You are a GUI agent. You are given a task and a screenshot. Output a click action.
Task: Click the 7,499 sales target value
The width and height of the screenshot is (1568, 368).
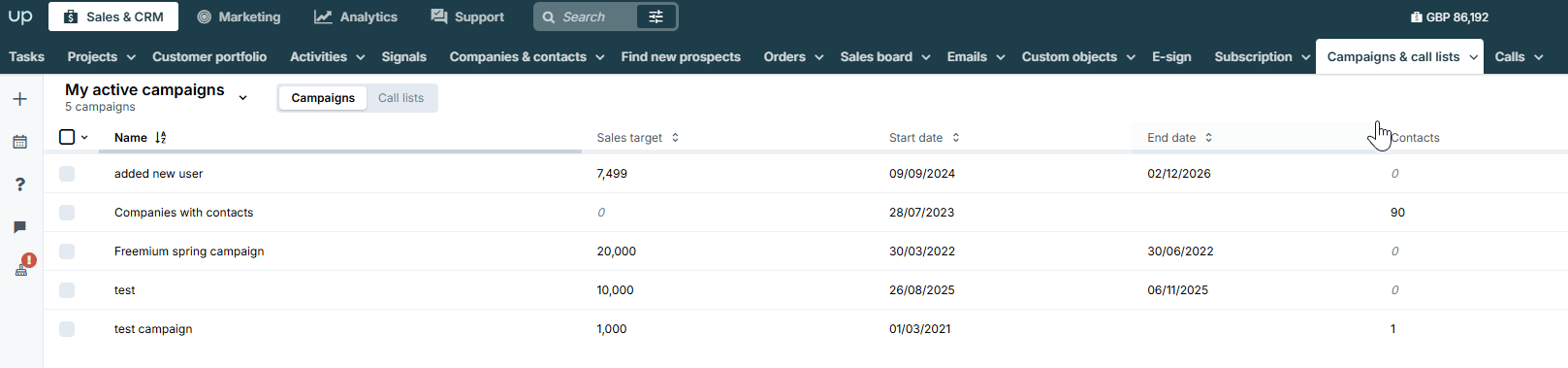[x=612, y=174]
